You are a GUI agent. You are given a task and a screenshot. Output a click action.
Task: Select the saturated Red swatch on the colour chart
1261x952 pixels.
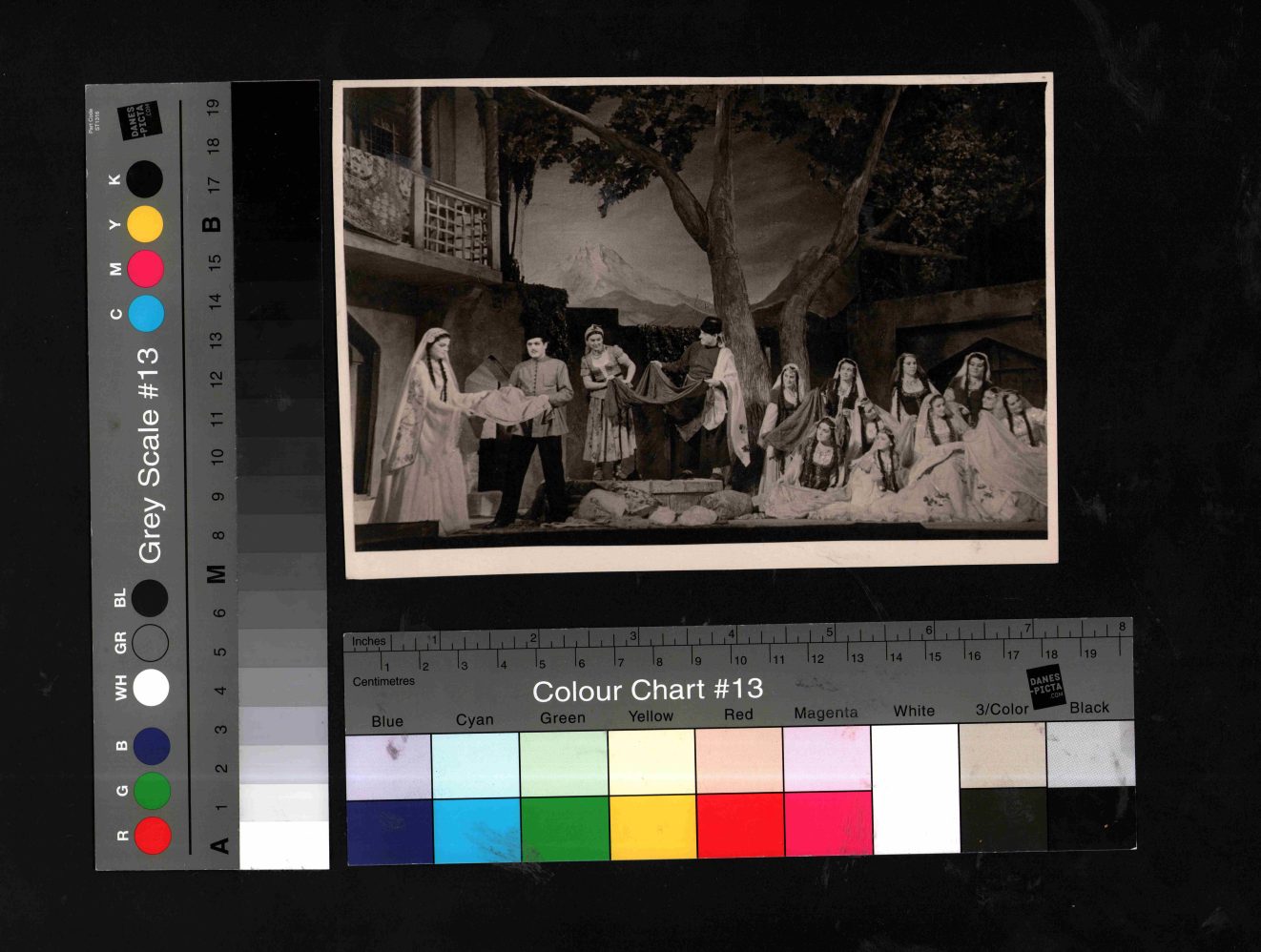[739, 826]
